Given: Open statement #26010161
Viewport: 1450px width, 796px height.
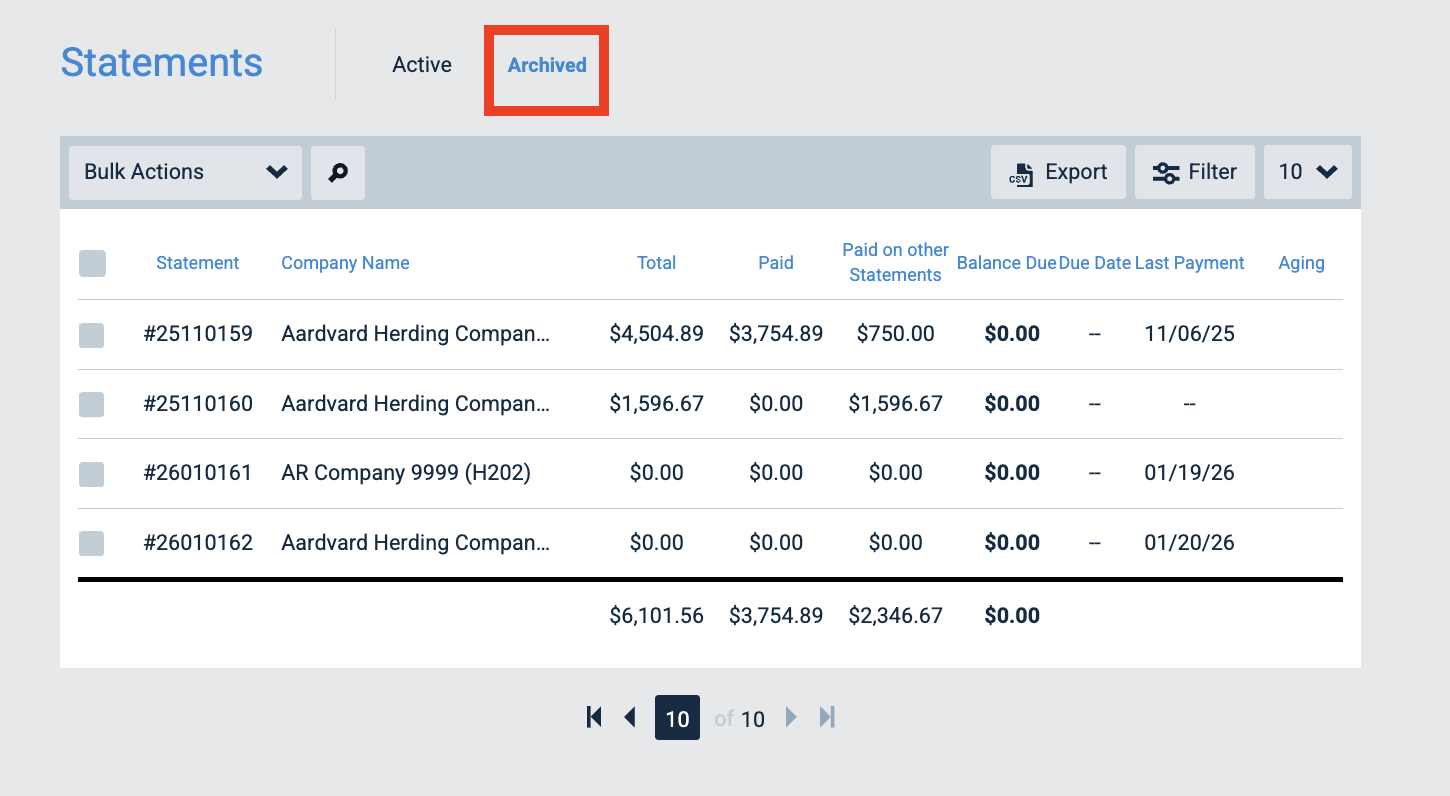Looking at the screenshot, I should click(x=198, y=473).
